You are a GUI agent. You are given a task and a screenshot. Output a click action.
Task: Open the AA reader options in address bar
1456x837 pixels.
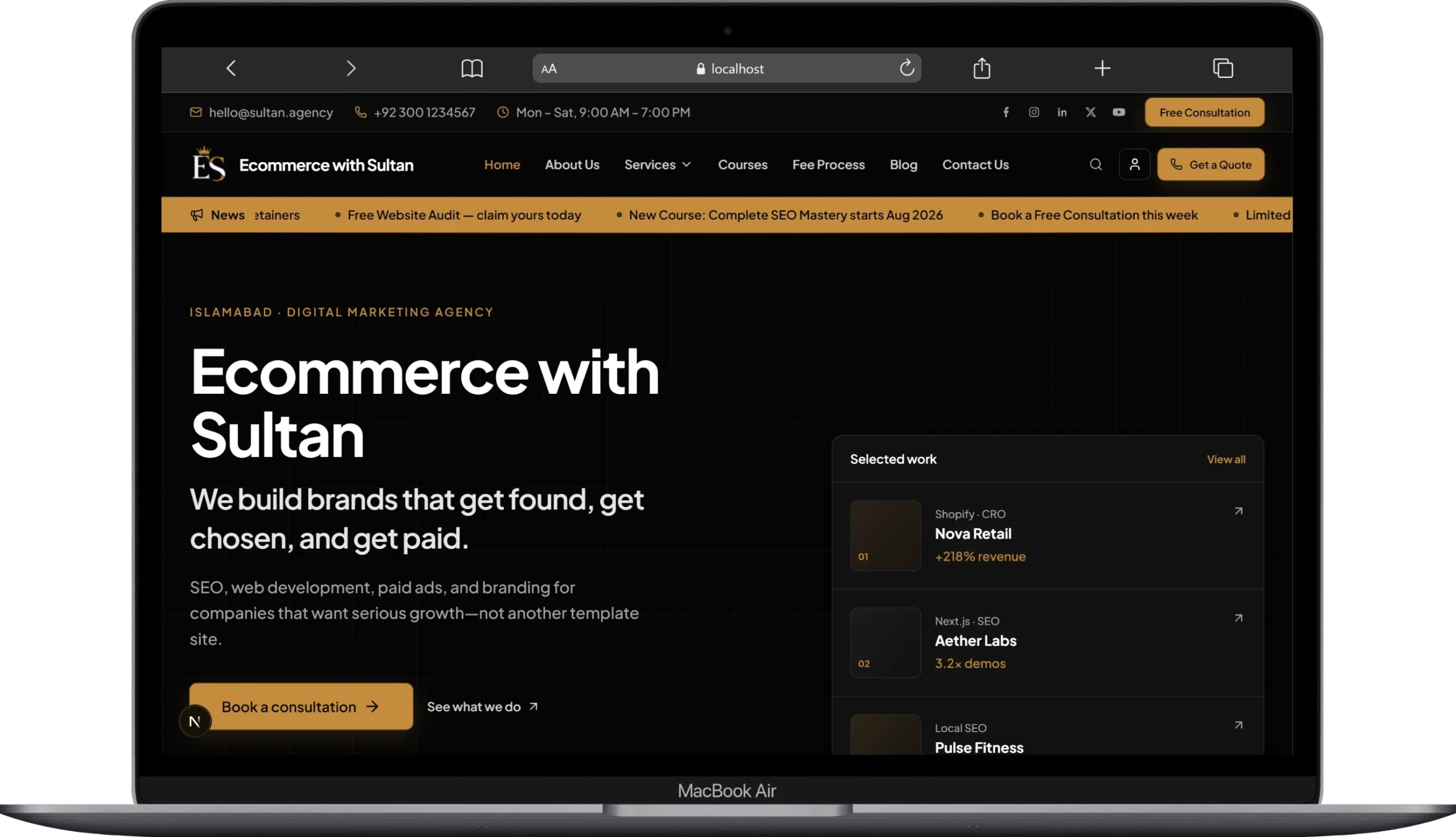point(549,69)
